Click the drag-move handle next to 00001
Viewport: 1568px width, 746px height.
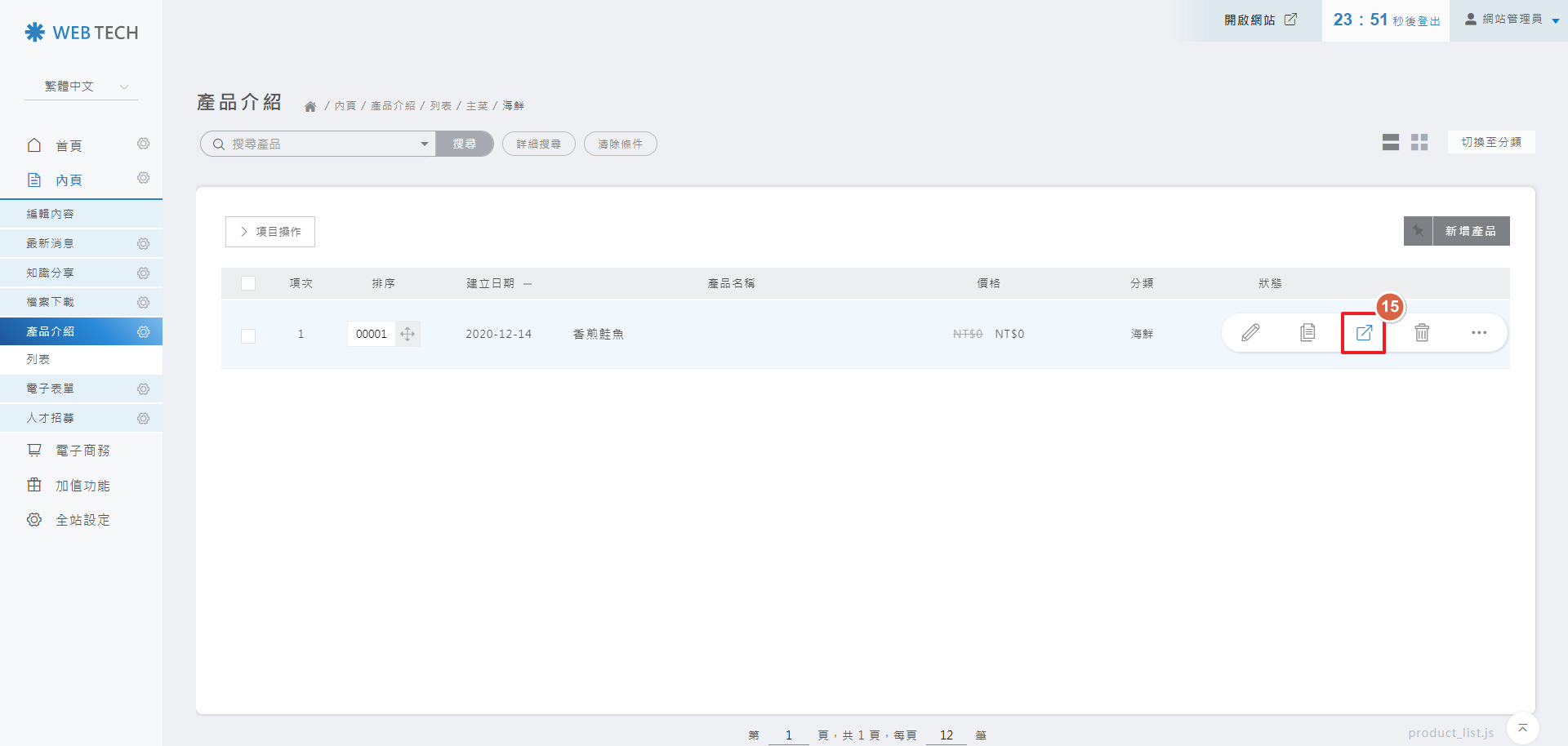408,334
